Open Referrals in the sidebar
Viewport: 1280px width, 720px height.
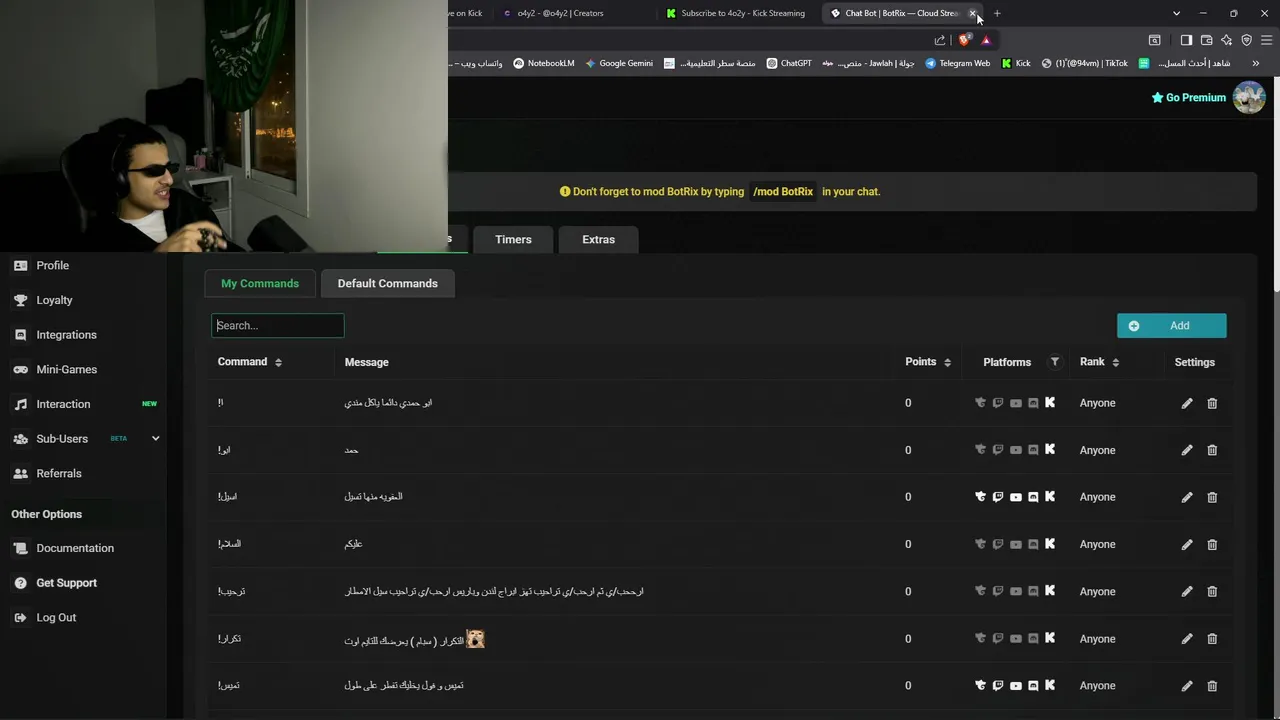click(x=59, y=473)
